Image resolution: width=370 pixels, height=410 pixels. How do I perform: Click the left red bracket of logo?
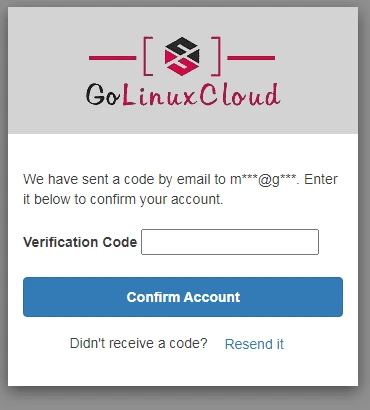point(148,56)
